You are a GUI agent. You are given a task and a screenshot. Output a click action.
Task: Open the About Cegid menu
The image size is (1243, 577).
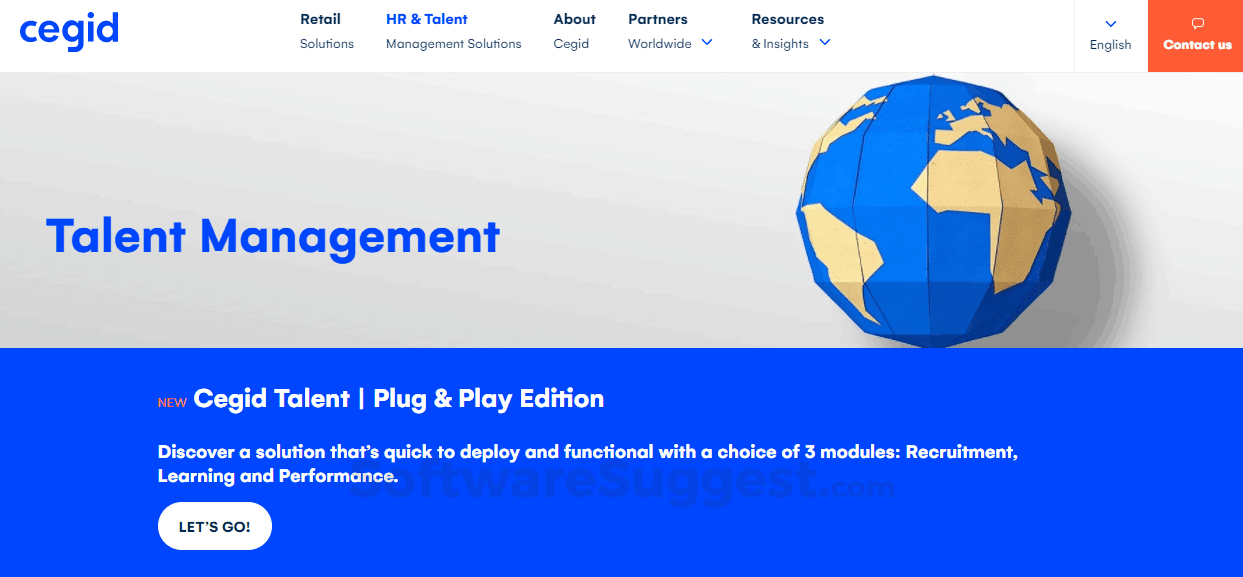click(x=574, y=31)
